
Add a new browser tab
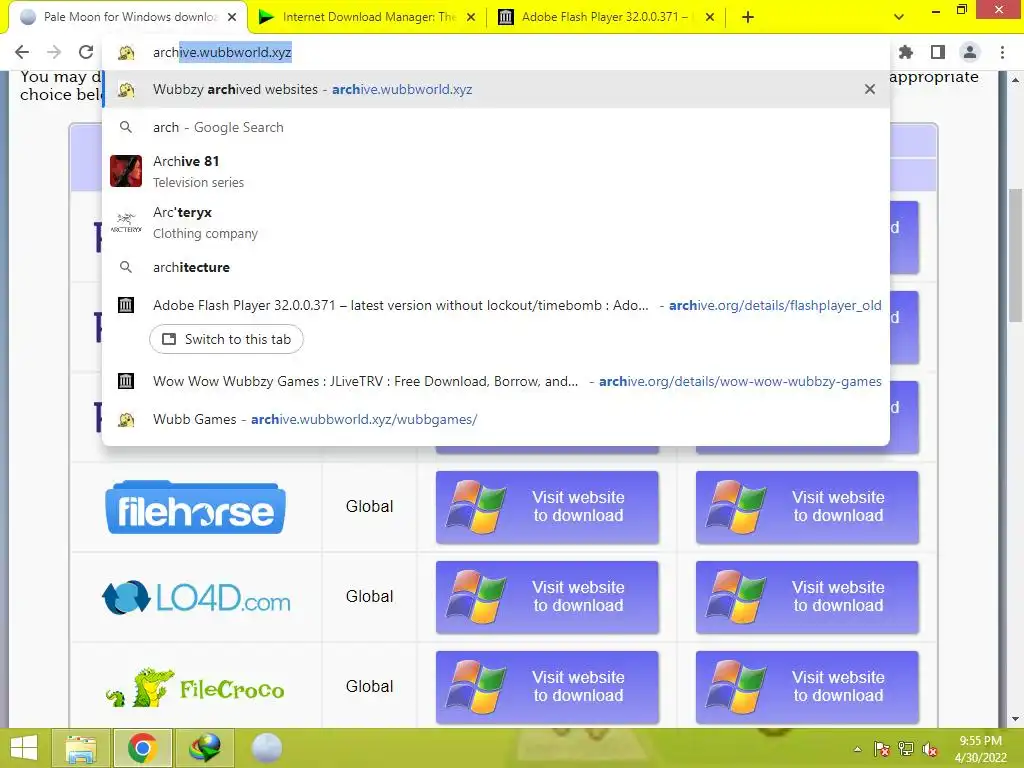[748, 17]
